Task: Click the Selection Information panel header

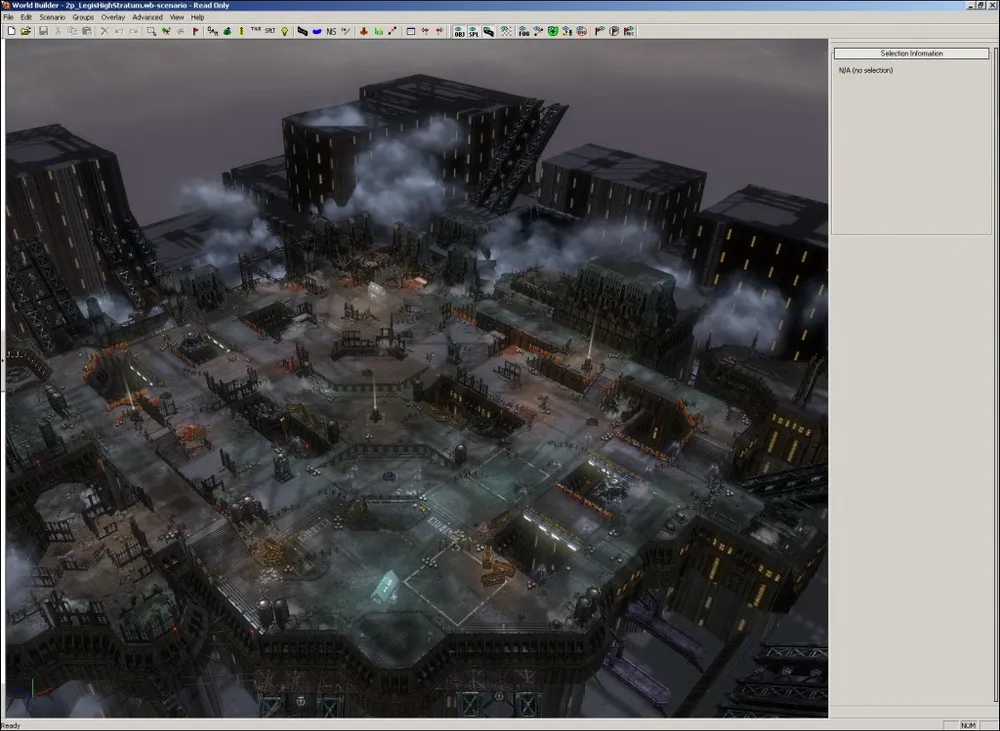Action: pos(911,53)
